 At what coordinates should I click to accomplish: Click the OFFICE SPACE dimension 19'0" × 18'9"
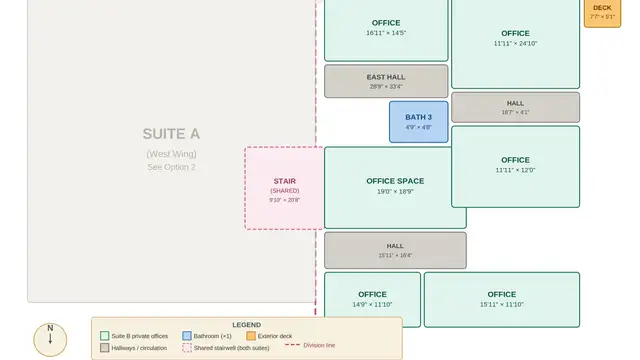pyautogui.click(x=395, y=191)
